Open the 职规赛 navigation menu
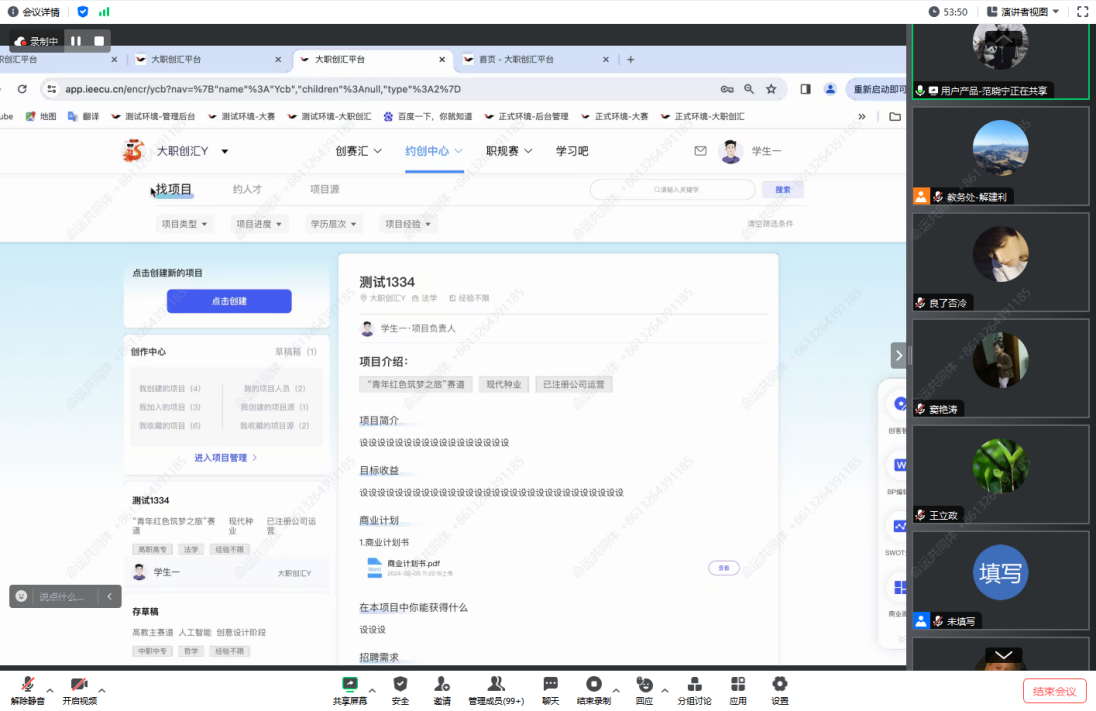 click(x=509, y=151)
